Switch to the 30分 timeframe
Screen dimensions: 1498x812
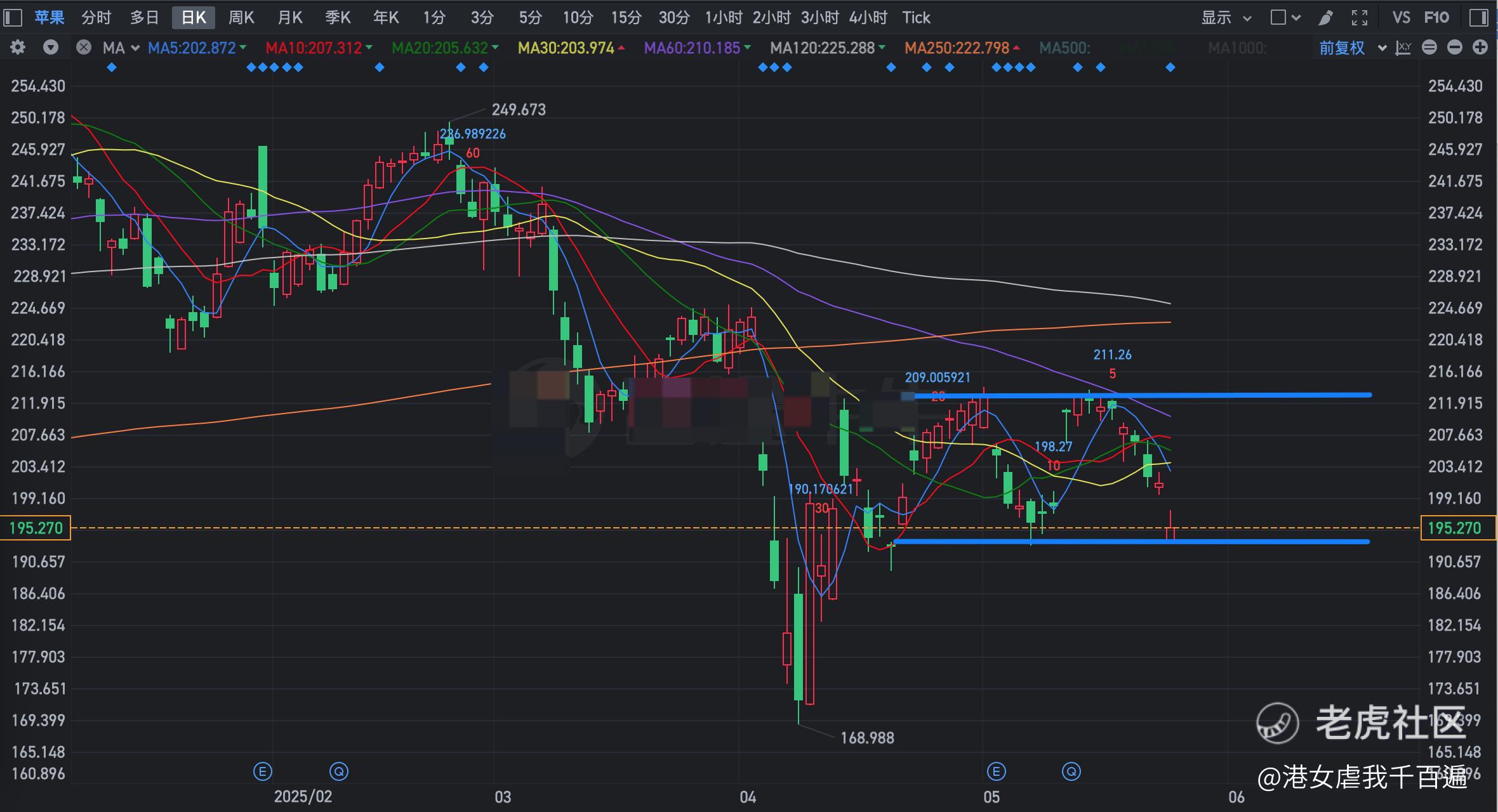tap(674, 18)
